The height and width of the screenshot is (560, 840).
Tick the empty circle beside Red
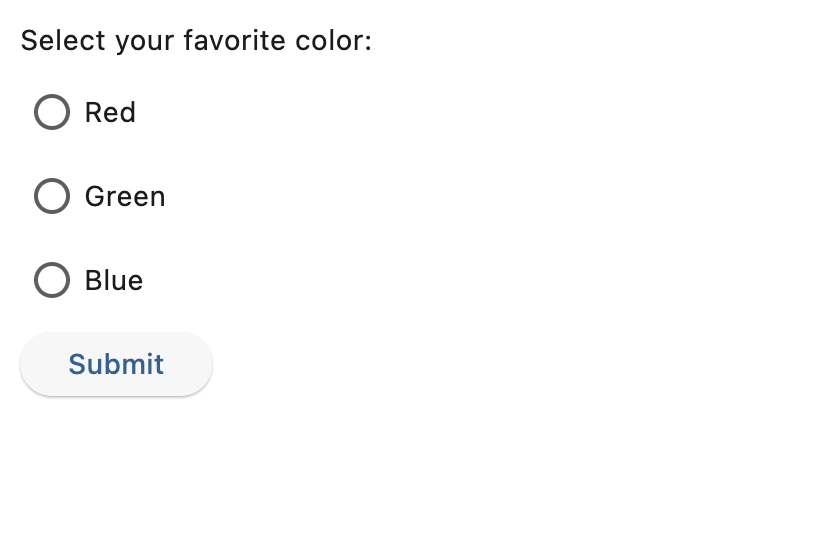[x=52, y=112]
